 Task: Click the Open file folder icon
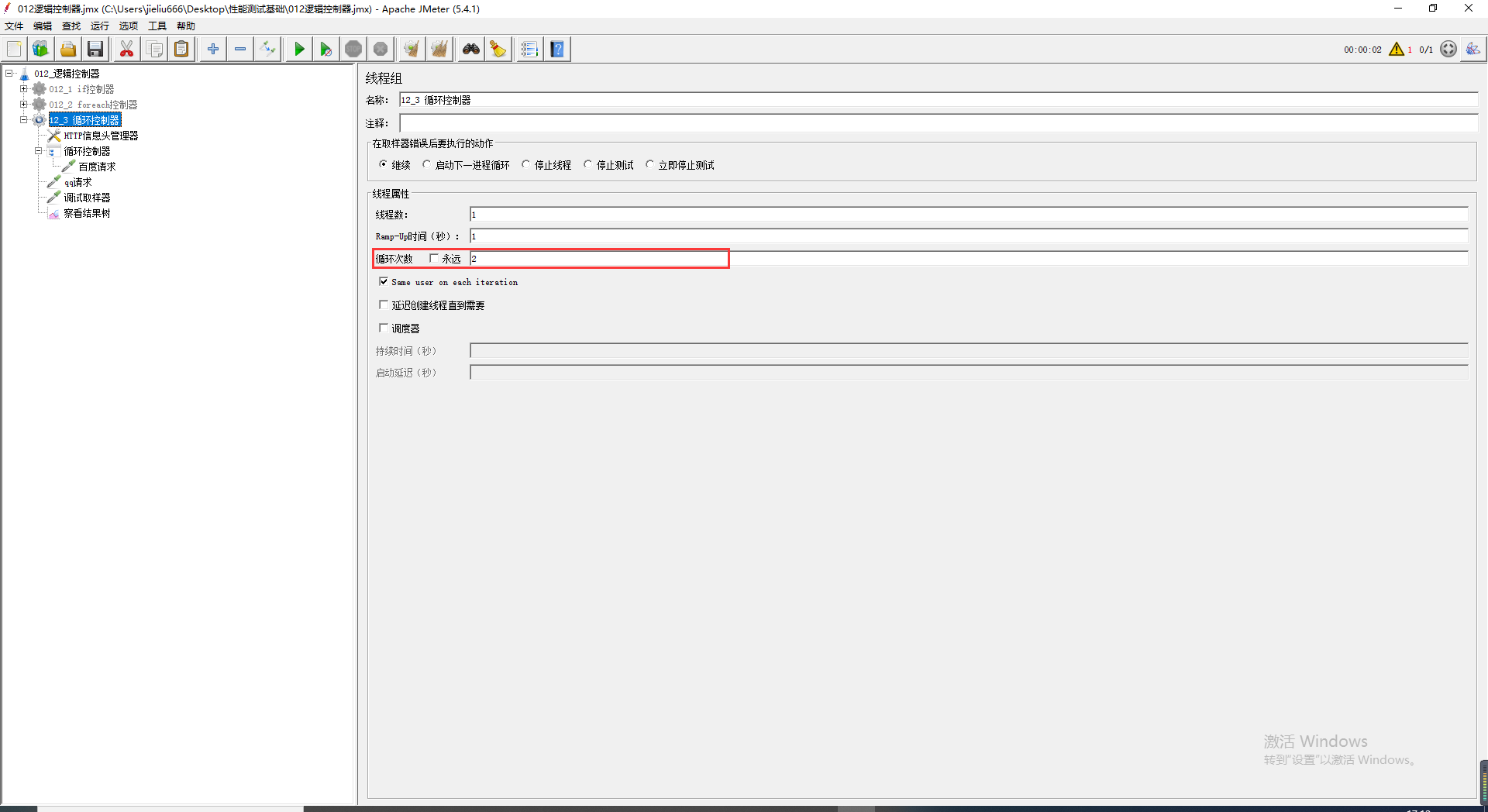[68, 49]
